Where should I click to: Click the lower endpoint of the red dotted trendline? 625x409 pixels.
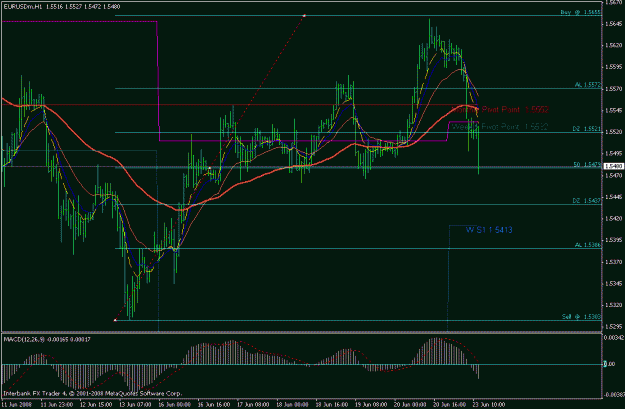click(115, 320)
